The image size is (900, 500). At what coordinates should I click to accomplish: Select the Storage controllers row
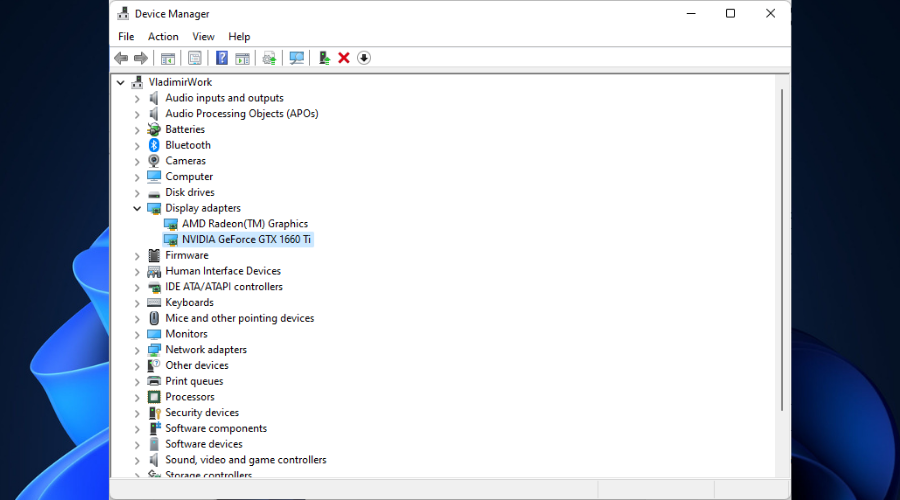pos(208,474)
